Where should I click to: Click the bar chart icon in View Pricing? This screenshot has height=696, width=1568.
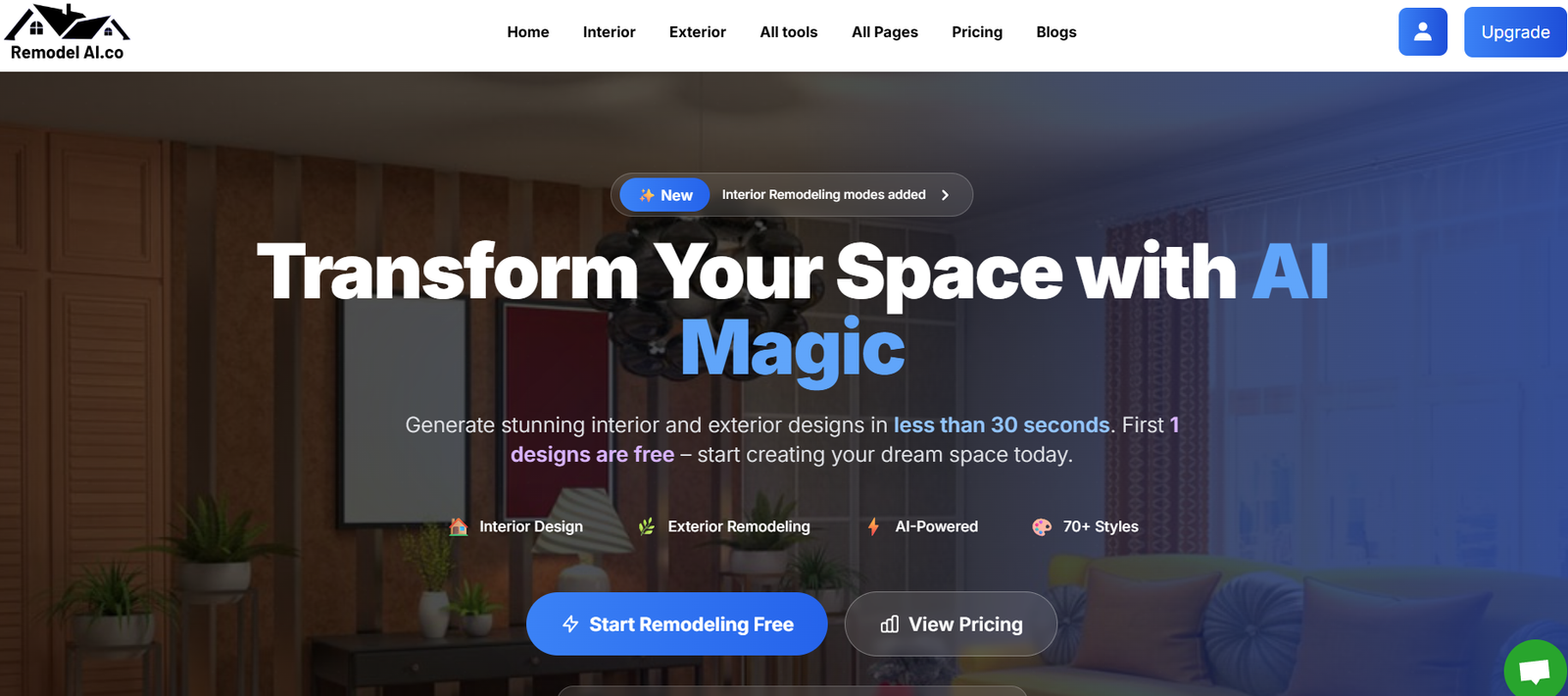(x=890, y=624)
